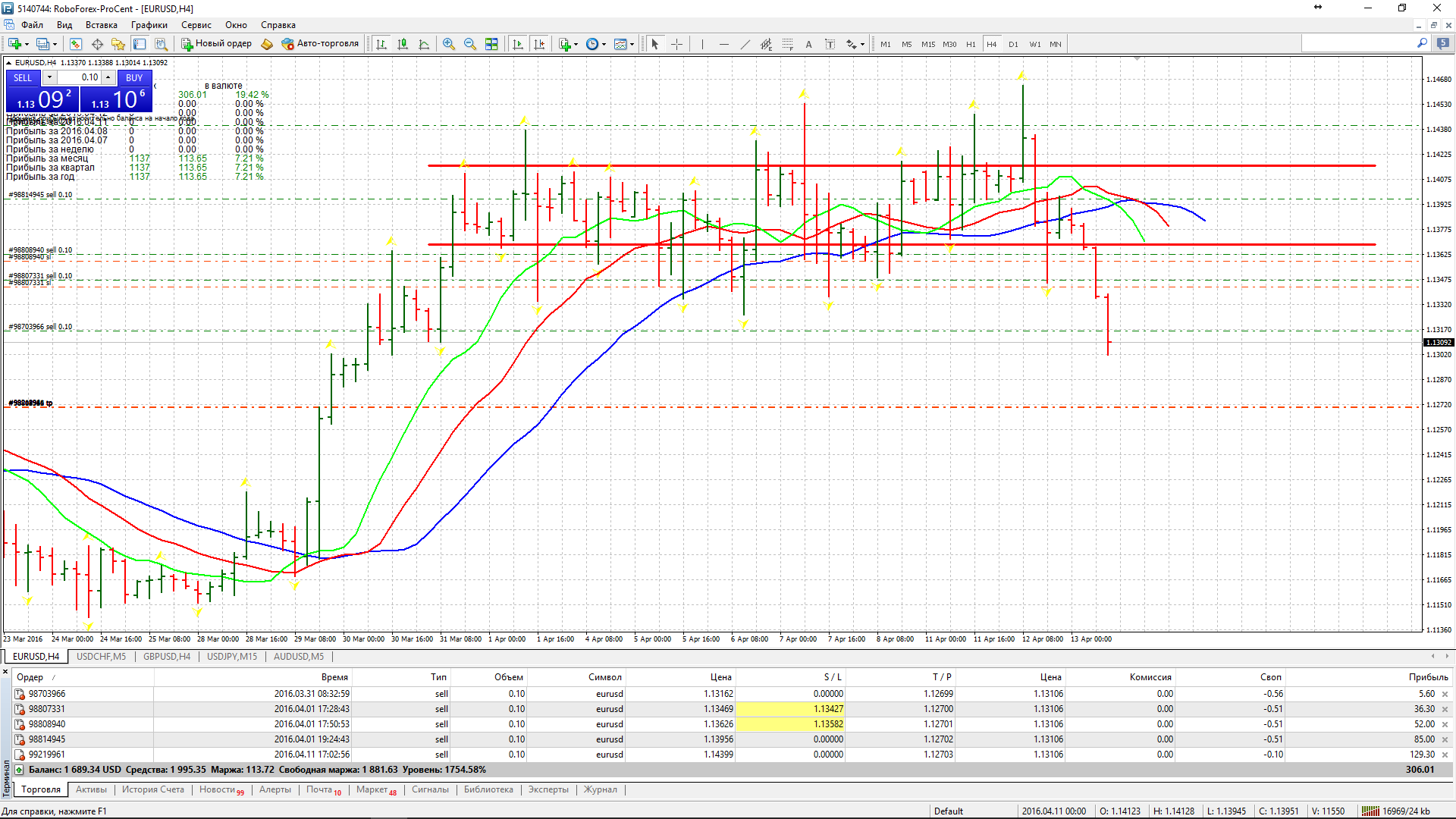Toggle the Авто-торговля button
1456x819 pixels.
pos(320,44)
